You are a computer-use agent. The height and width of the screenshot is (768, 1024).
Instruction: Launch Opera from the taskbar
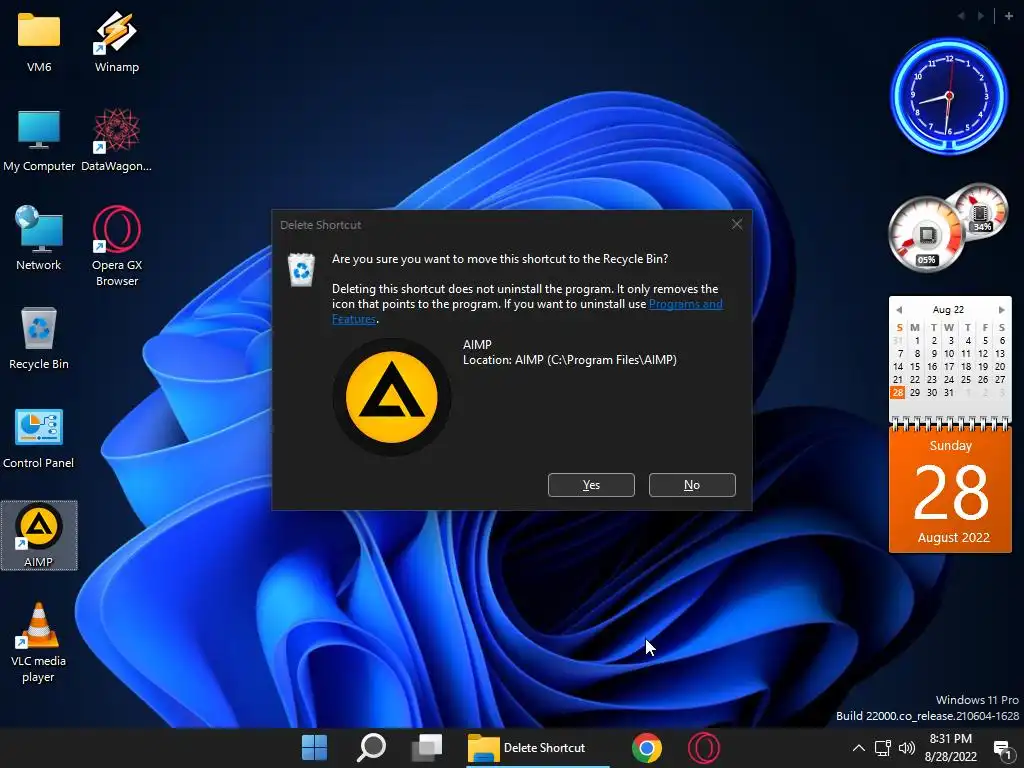[703, 748]
